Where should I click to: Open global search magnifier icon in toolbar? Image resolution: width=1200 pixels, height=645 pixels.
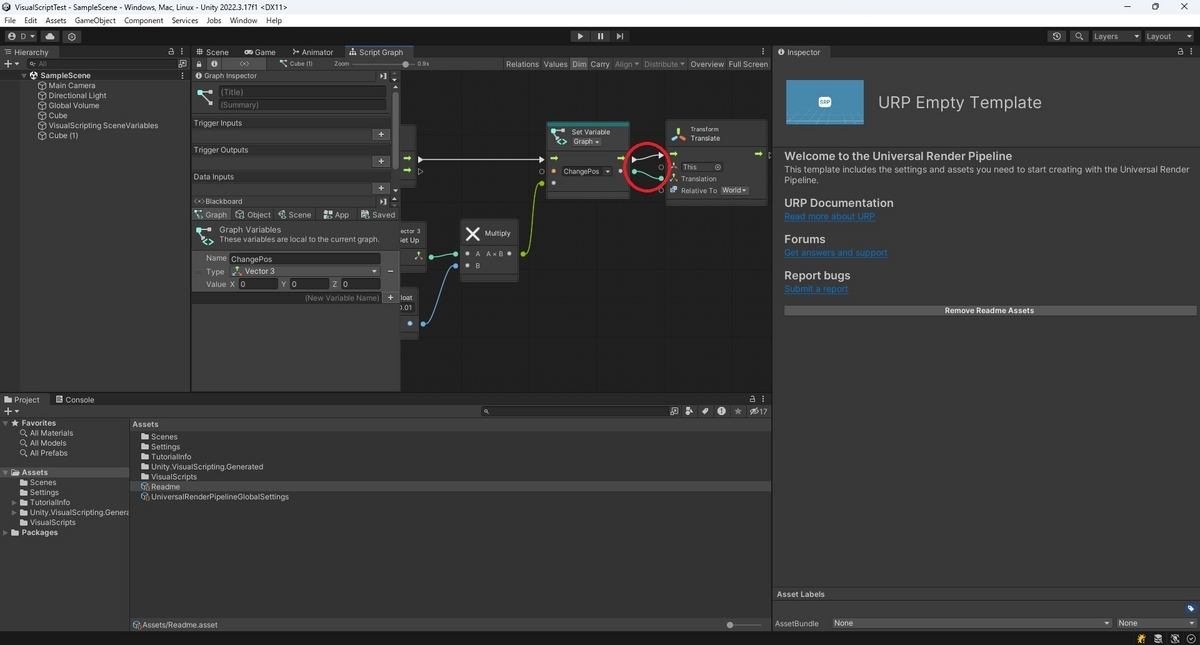tap(1079, 36)
